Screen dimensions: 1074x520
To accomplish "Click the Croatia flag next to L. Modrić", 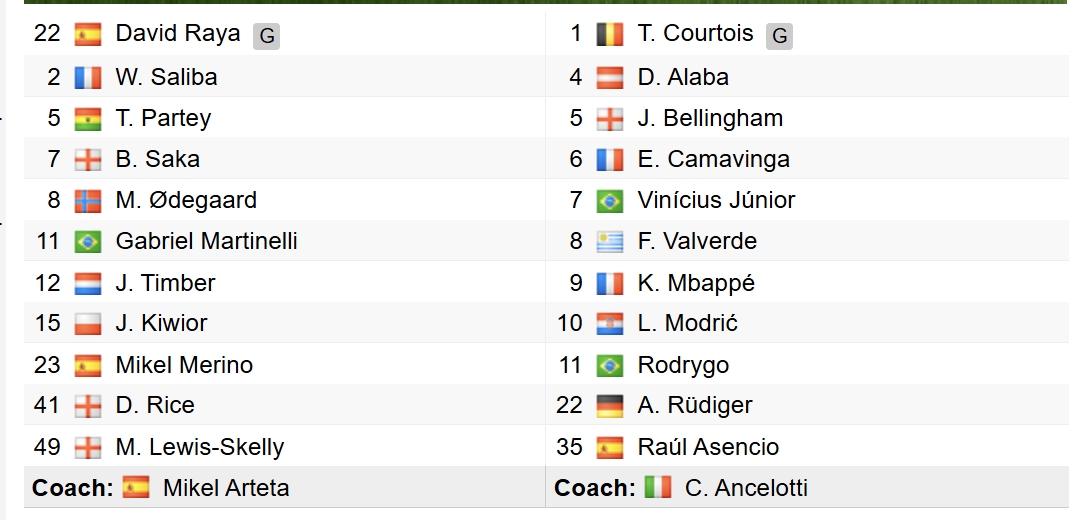I will click(610, 324).
